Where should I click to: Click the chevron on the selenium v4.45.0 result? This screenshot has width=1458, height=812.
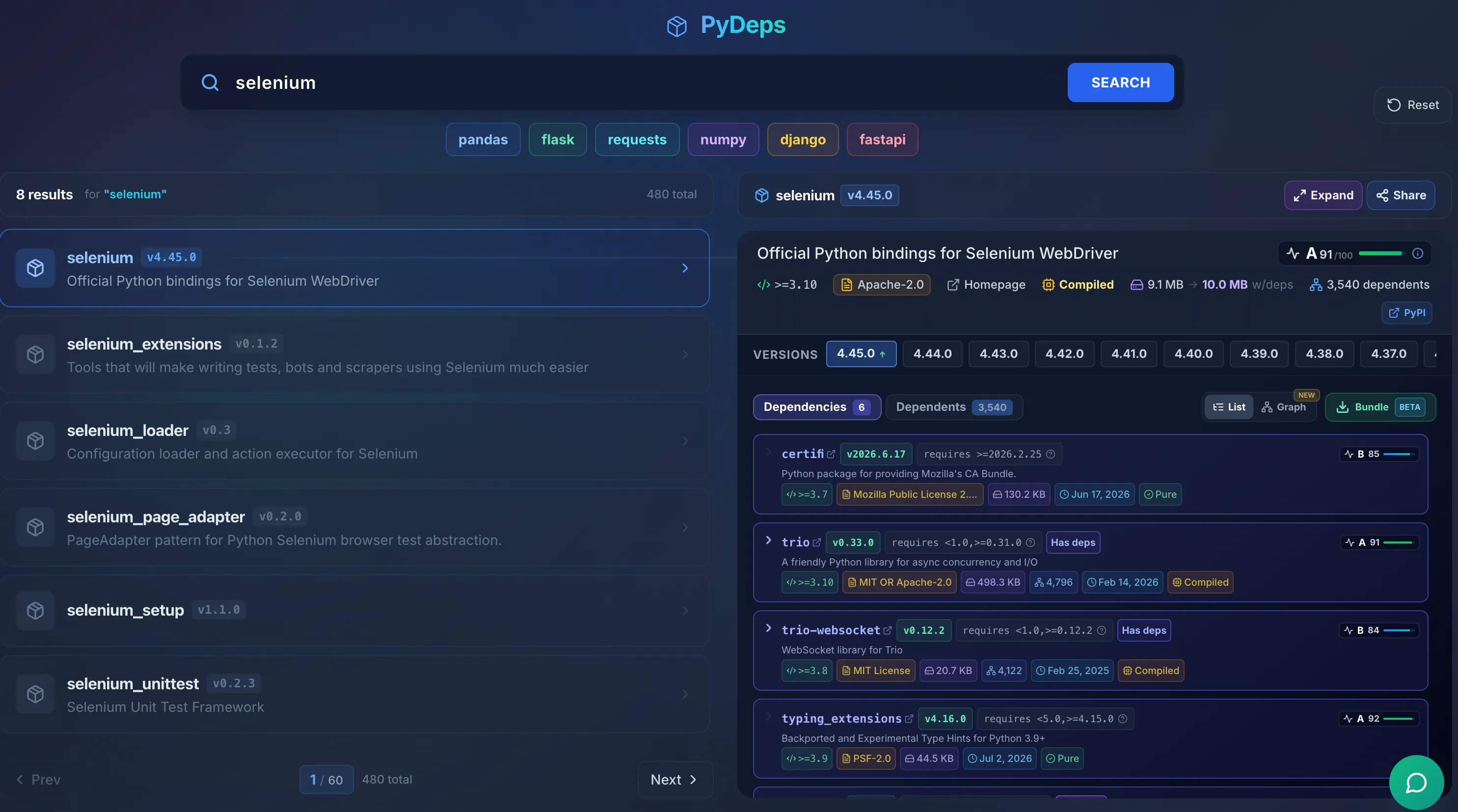pos(685,268)
